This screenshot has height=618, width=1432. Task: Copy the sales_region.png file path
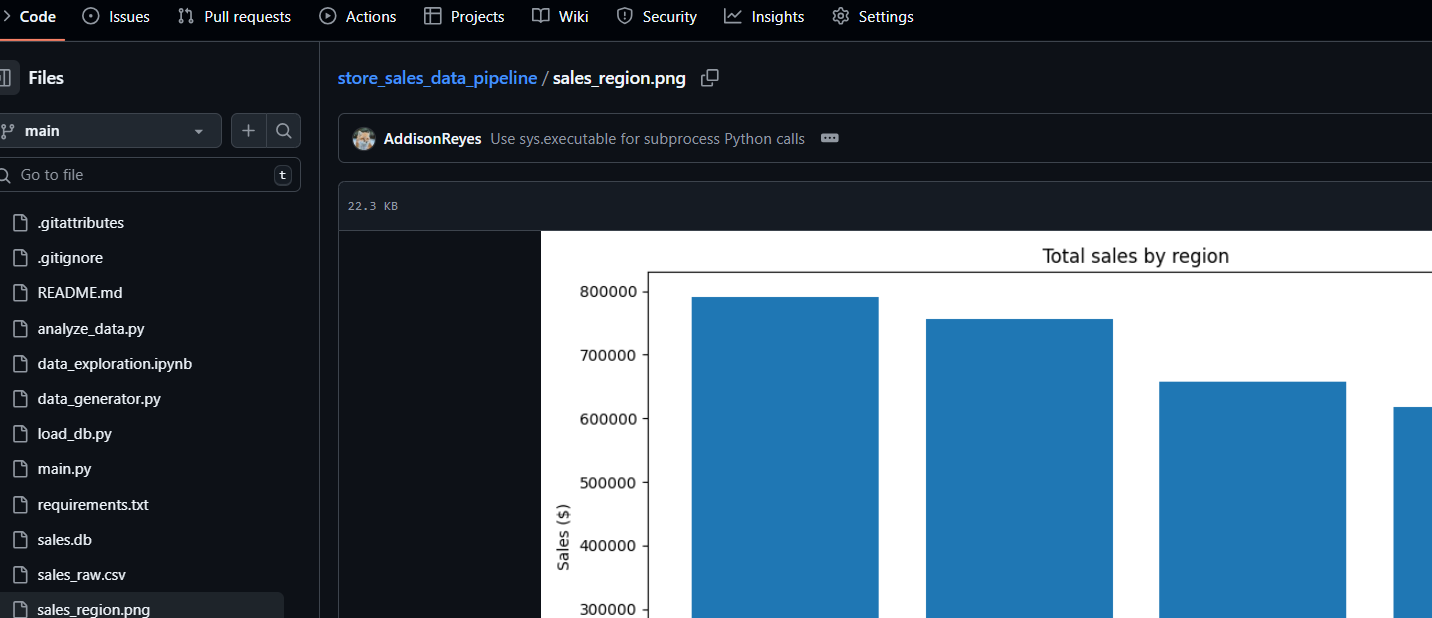point(710,77)
